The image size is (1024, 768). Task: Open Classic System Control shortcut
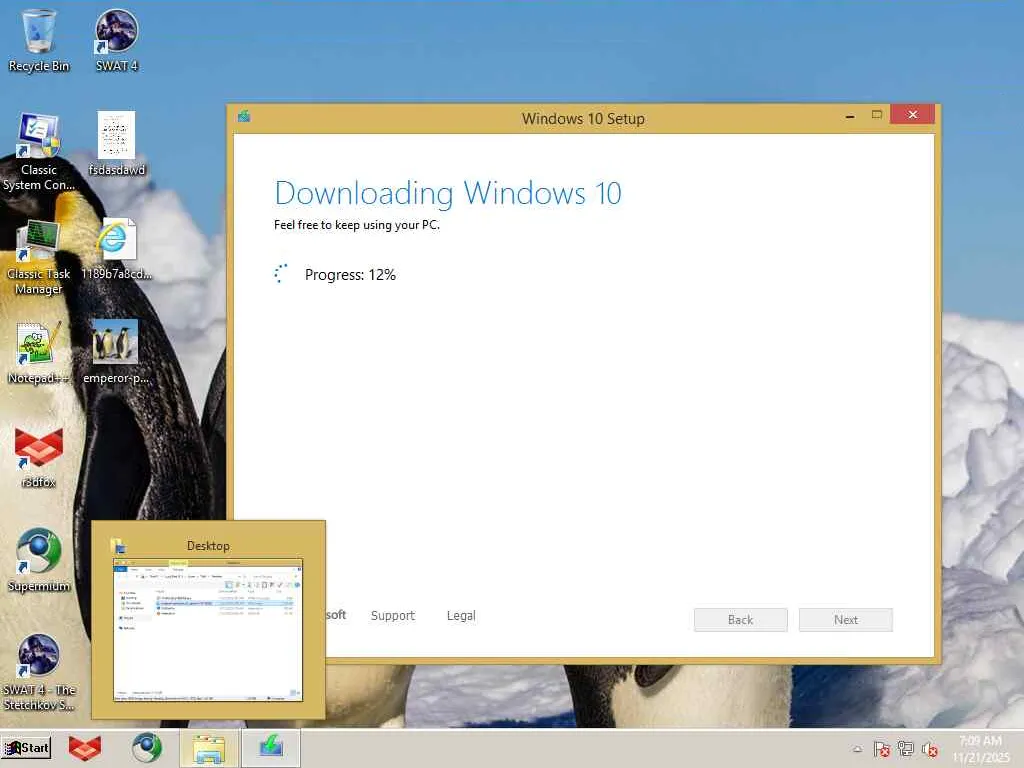pyautogui.click(x=39, y=152)
